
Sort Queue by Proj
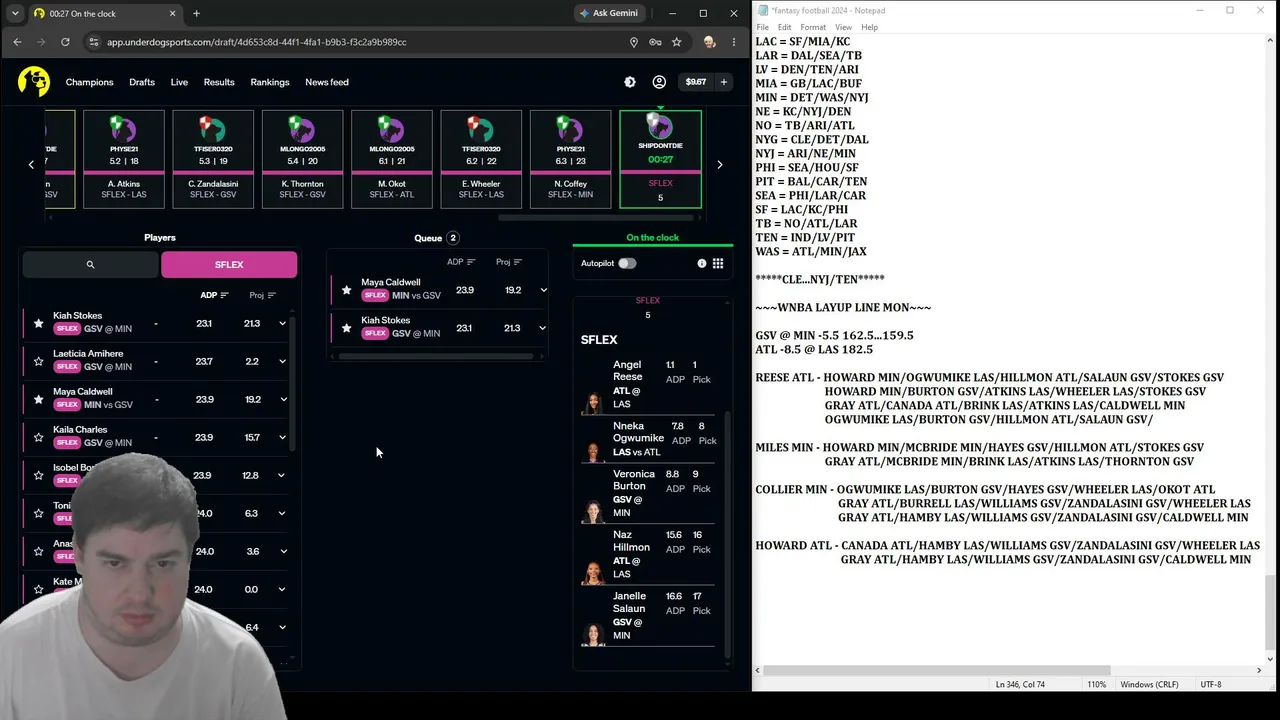pyautogui.click(x=509, y=262)
